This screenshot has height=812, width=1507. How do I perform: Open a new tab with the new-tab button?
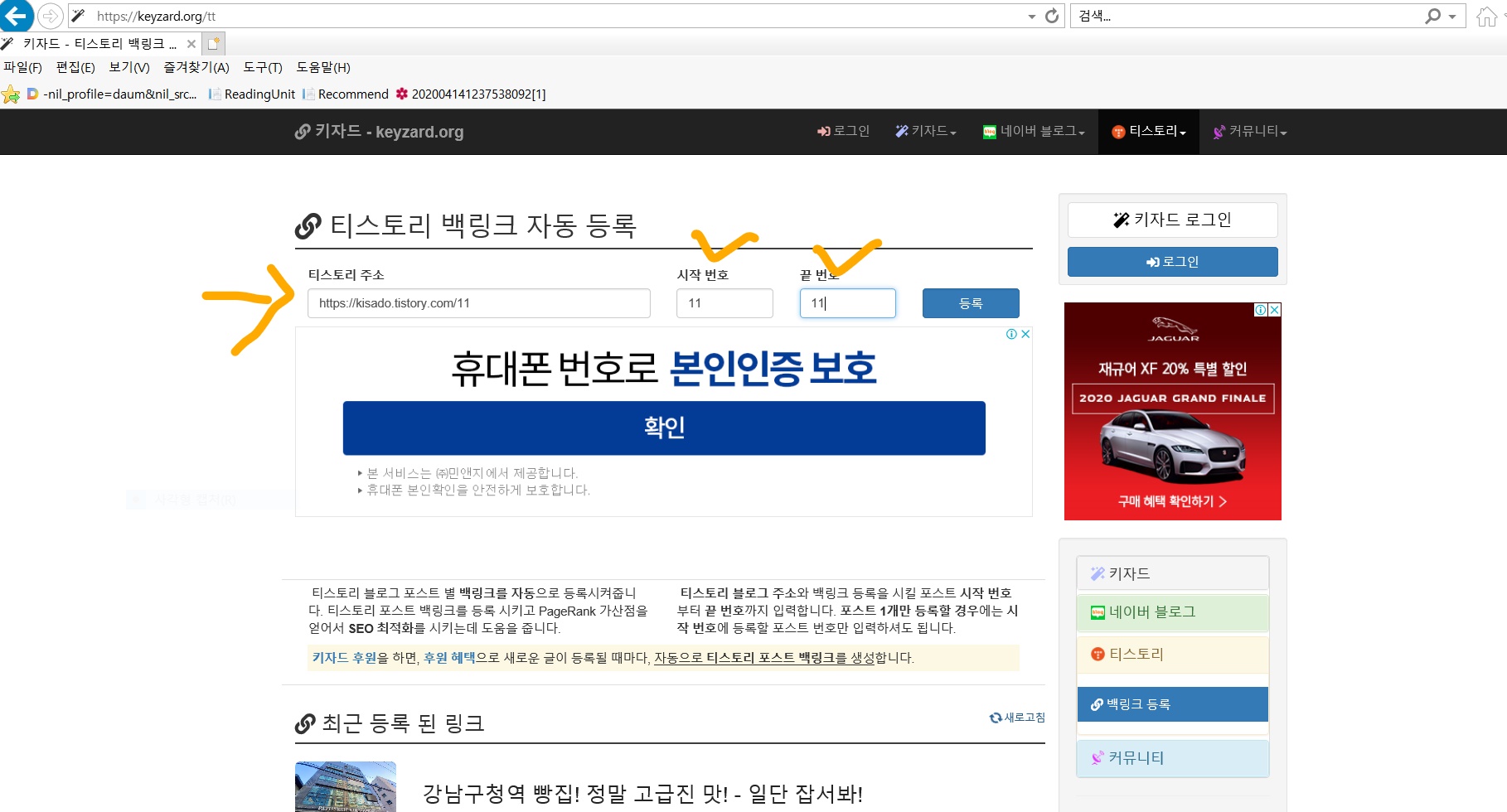coord(214,43)
